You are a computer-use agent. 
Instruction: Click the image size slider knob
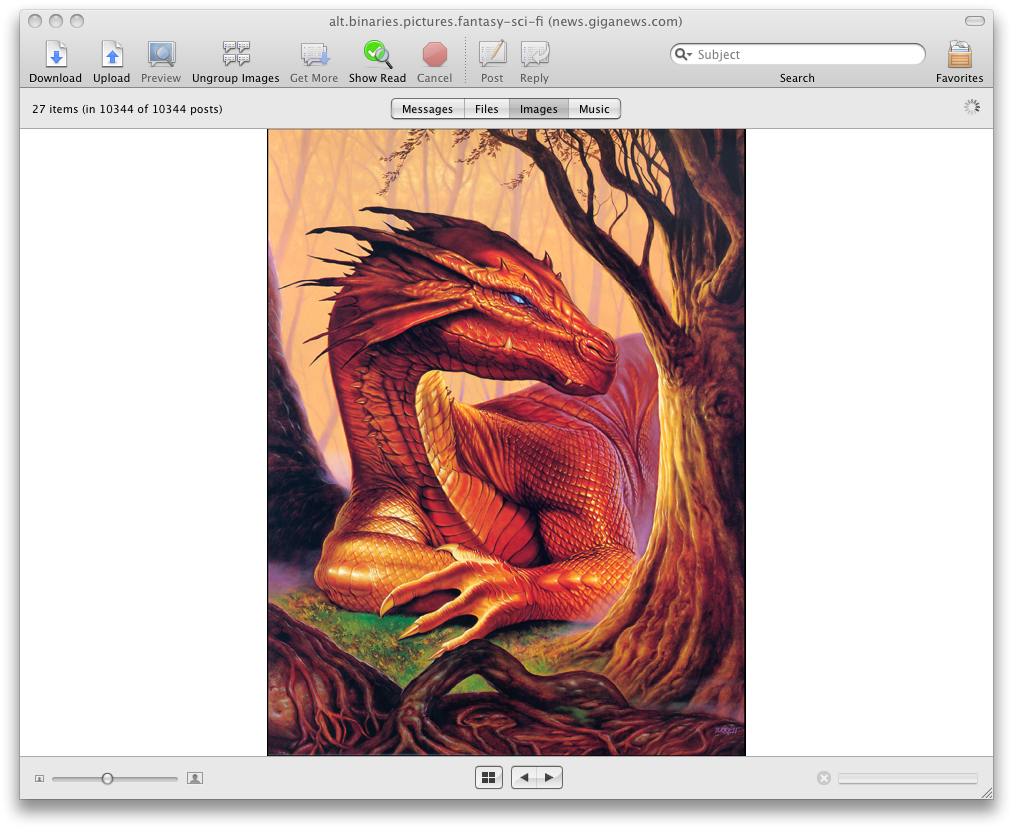[x=107, y=779]
